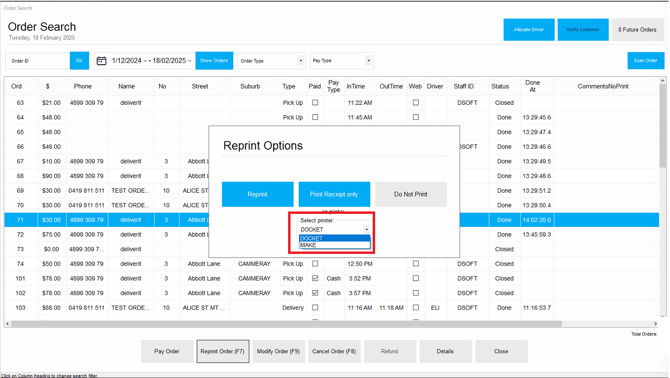670x378 pixels.
Task: Click the horizontal scrollbar of order table
Action: tap(286, 324)
